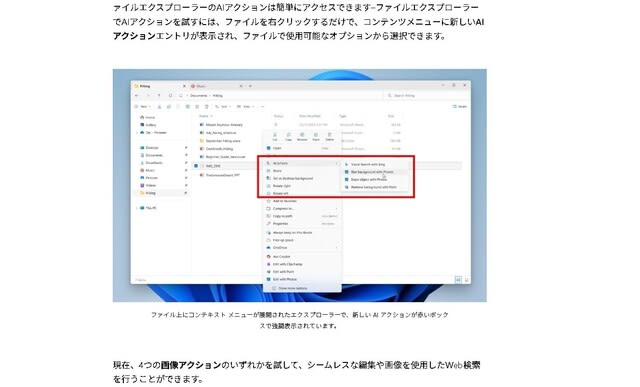This screenshot has width=640, height=387.
Task: Choose Ask Copilot in context menu
Action: (x=302, y=256)
